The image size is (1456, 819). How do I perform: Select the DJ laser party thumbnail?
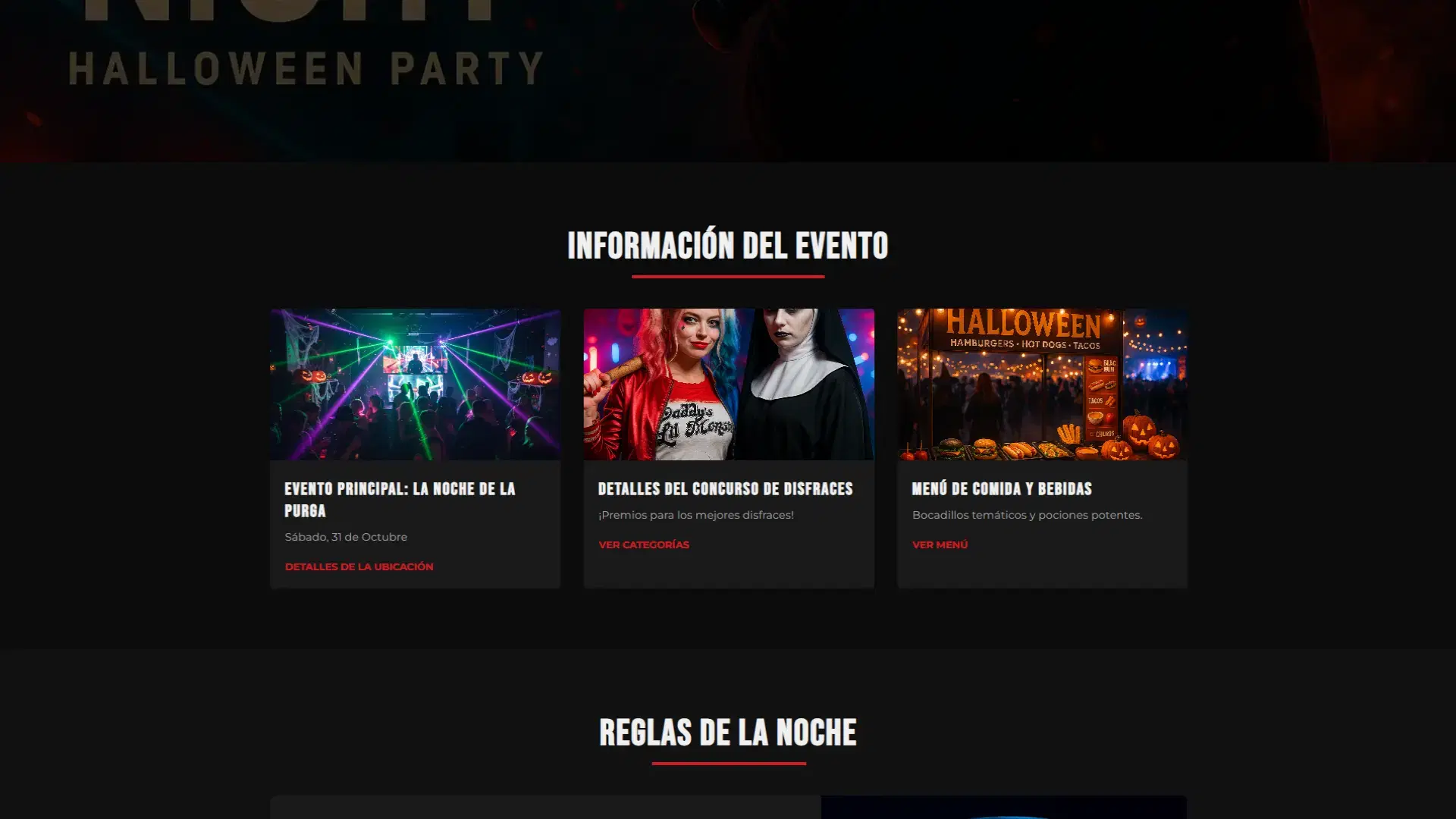pos(415,384)
